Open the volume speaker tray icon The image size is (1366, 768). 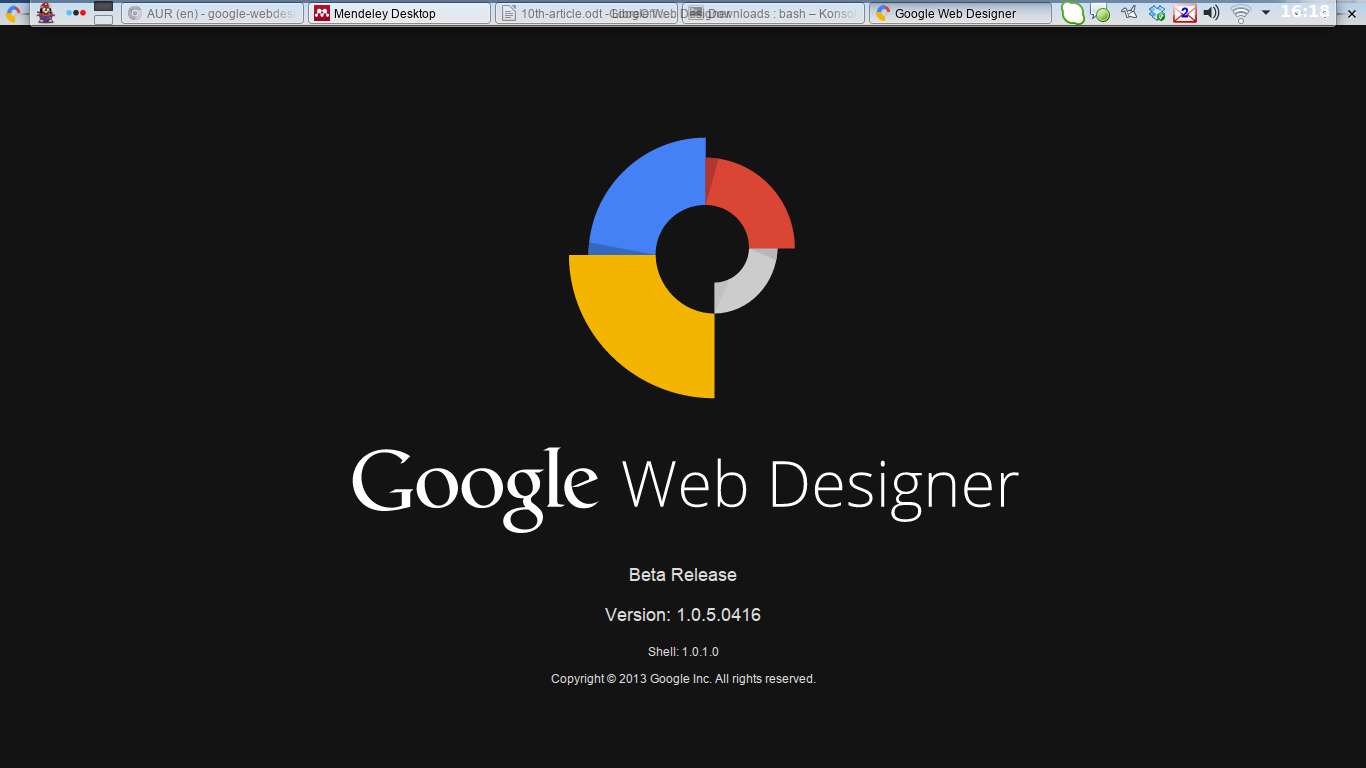(1211, 13)
